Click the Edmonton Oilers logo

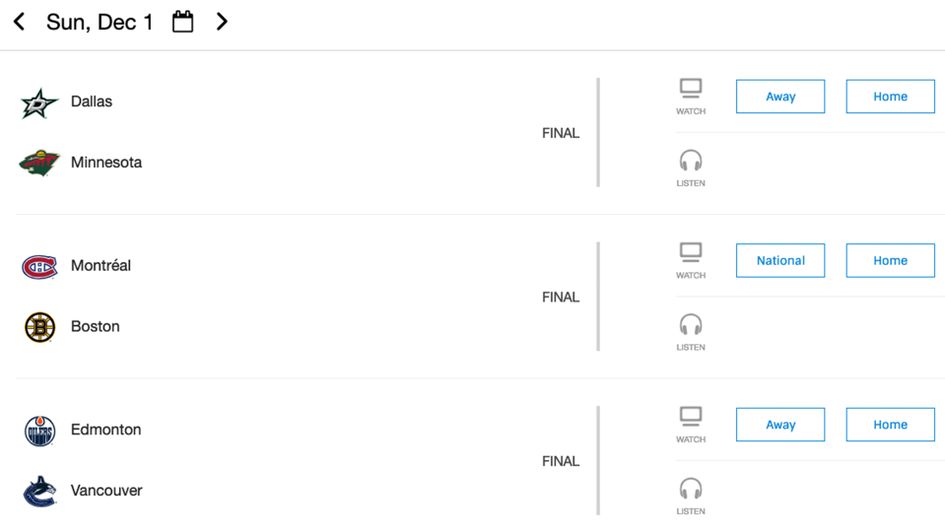[x=40, y=430]
